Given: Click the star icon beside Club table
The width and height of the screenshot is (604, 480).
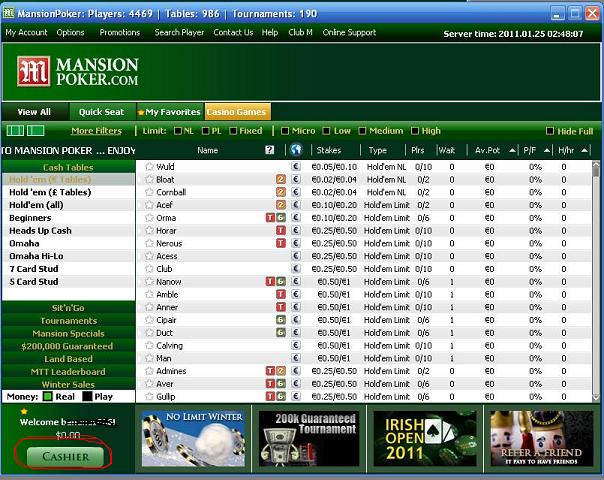Looking at the screenshot, I should pos(149,269).
